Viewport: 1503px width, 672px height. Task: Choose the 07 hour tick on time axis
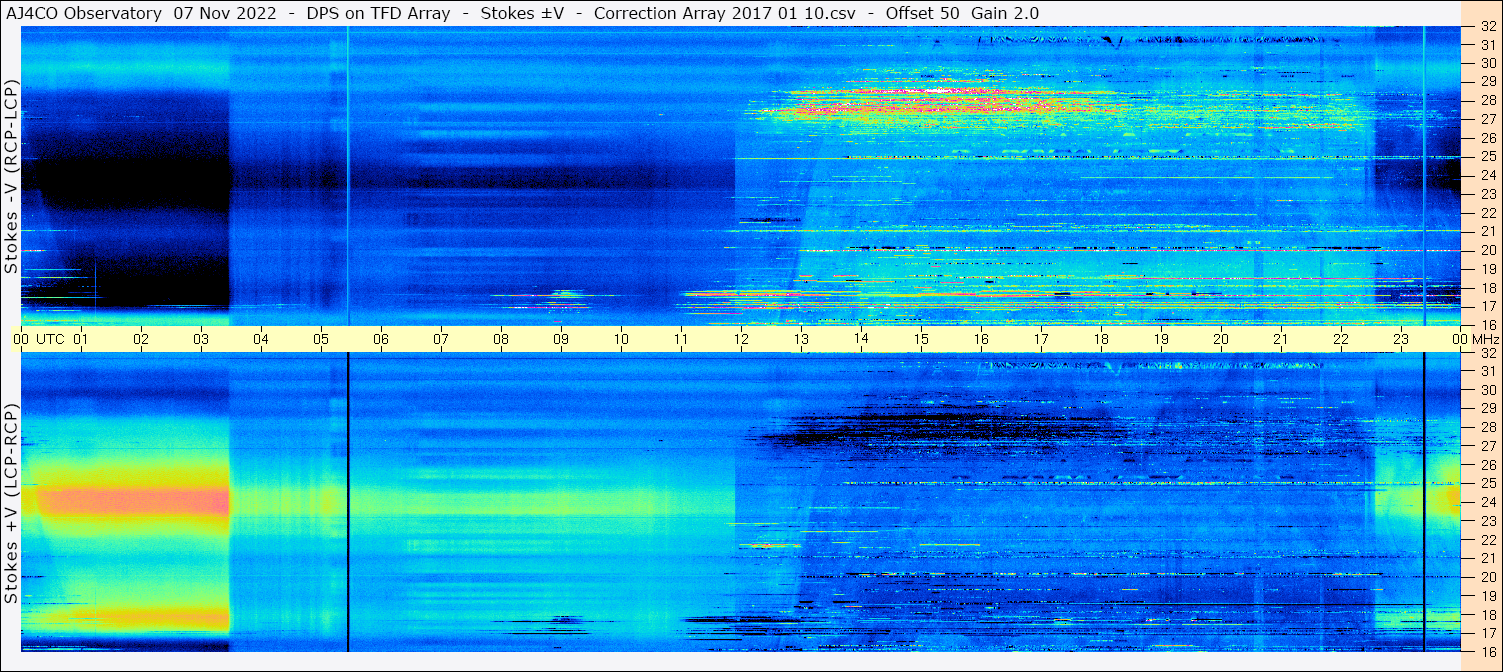click(x=441, y=339)
